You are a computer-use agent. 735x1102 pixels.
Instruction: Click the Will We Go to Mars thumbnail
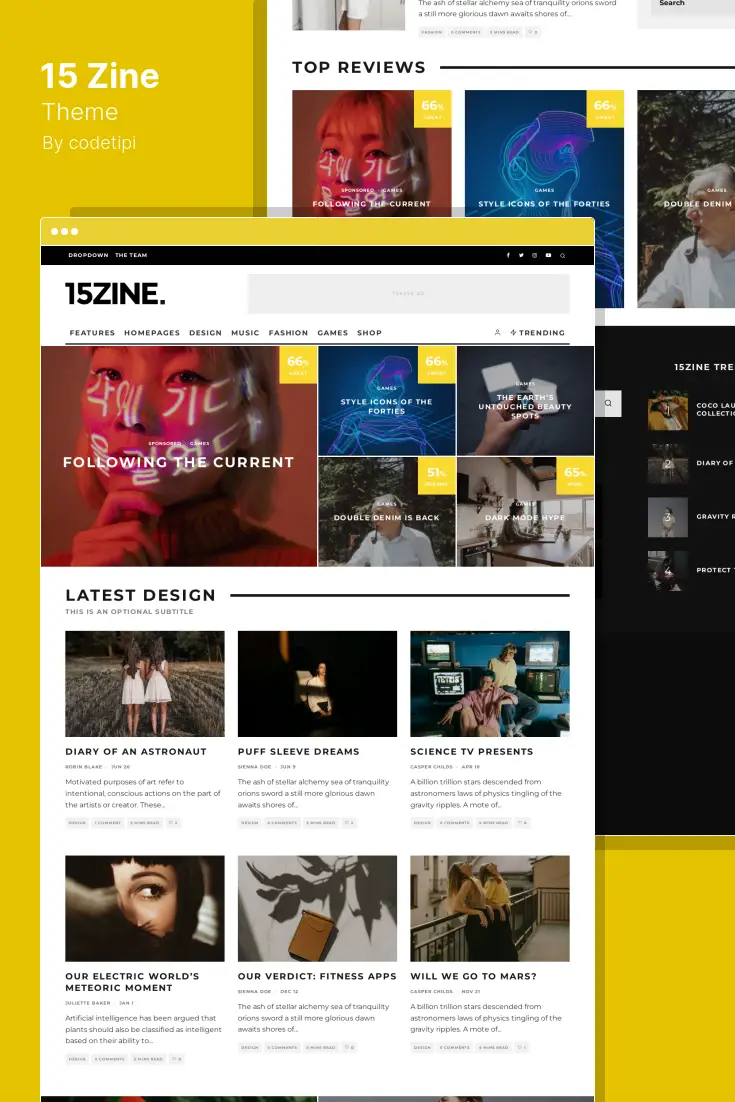[490, 908]
